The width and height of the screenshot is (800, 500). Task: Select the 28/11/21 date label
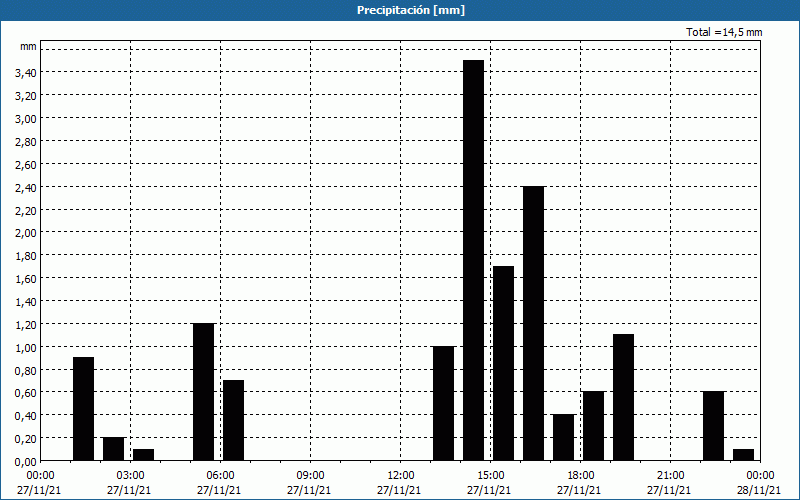tap(759, 490)
